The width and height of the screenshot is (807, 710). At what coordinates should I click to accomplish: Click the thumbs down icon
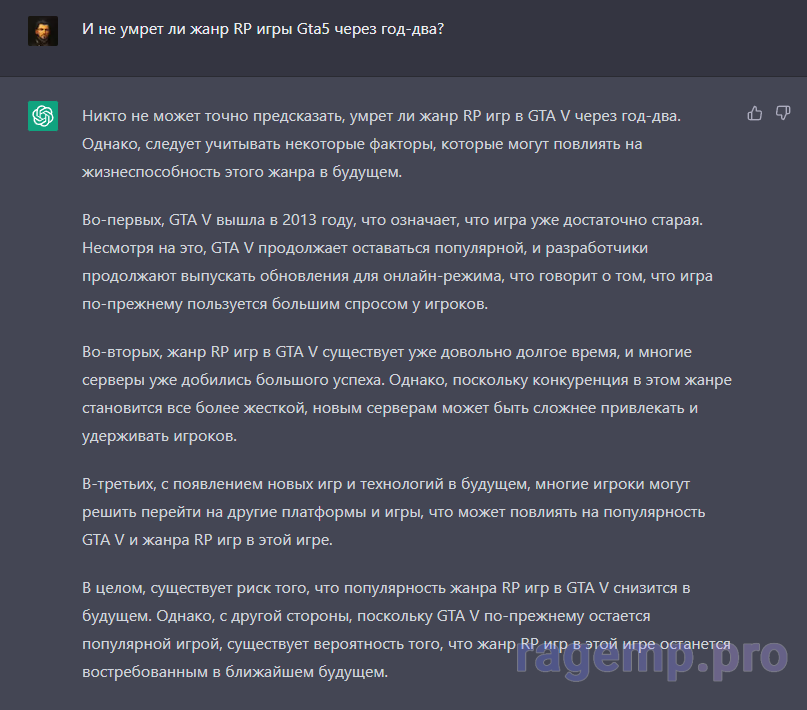pos(783,114)
